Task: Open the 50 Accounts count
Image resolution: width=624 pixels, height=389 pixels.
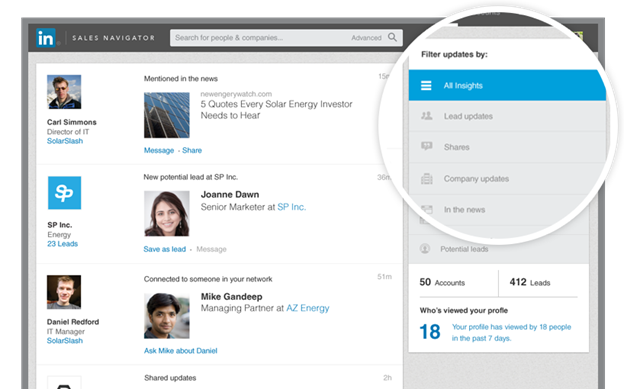Action: tap(442, 282)
